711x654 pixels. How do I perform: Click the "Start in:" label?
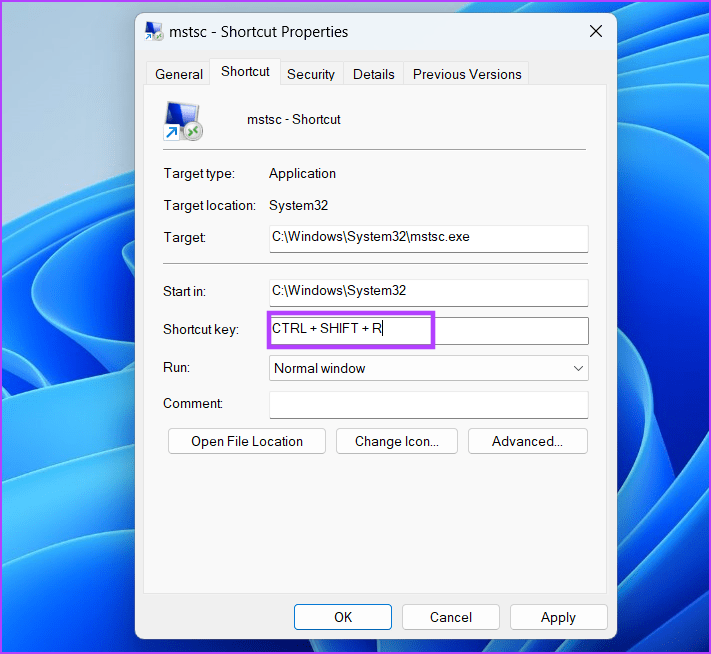(185, 291)
